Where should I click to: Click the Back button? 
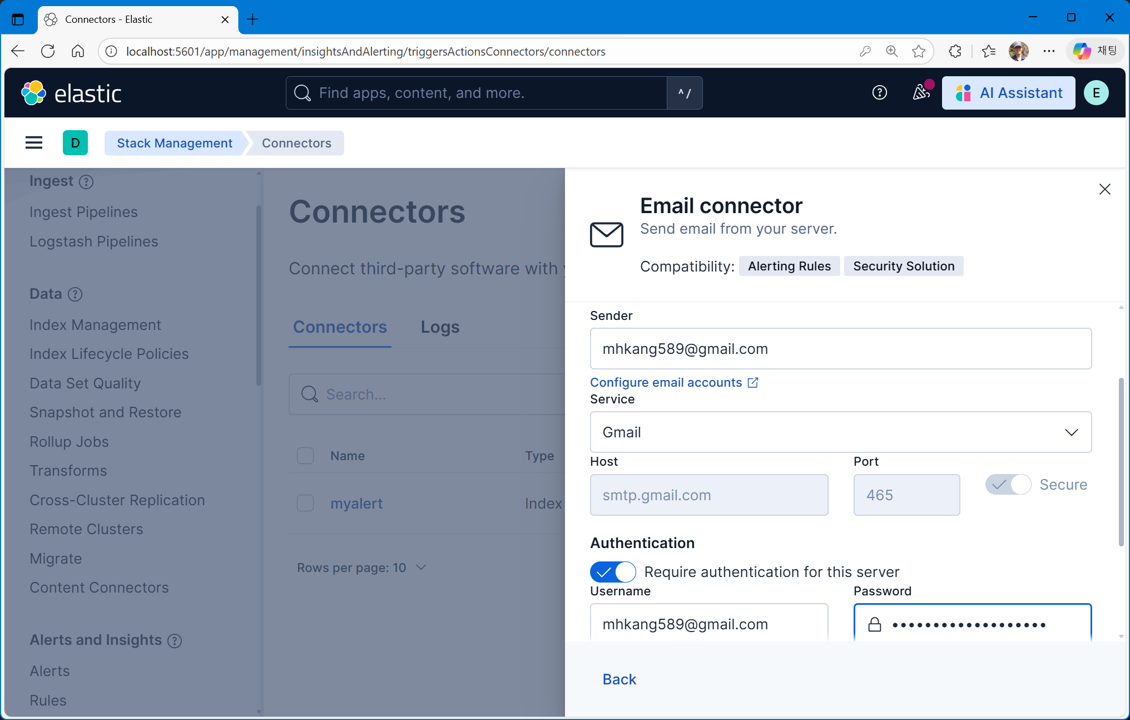[619, 679]
